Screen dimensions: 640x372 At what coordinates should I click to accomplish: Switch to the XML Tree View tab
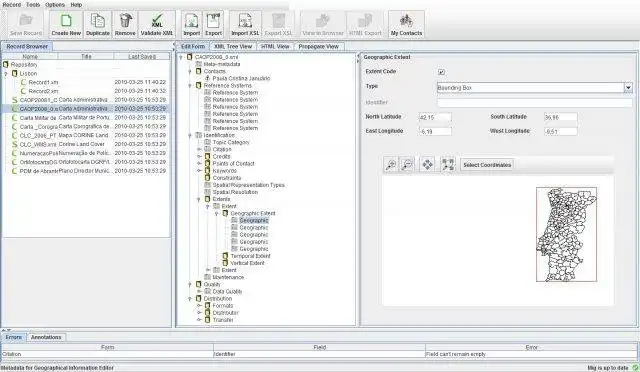tap(233, 47)
